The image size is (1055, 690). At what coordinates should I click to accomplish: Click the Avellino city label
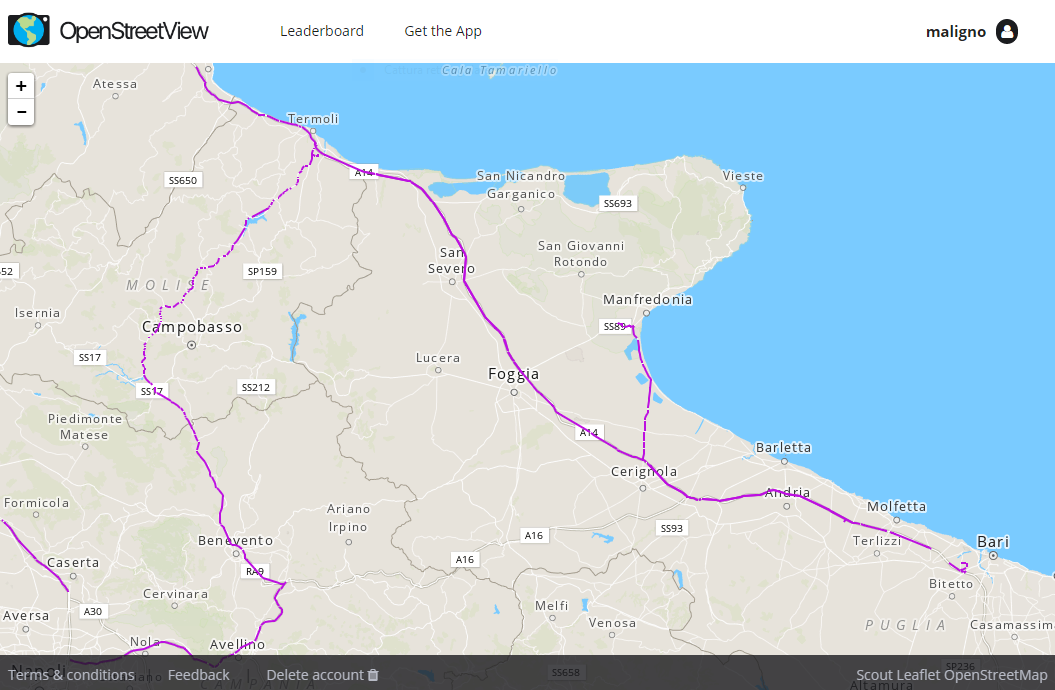[x=238, y=644]
